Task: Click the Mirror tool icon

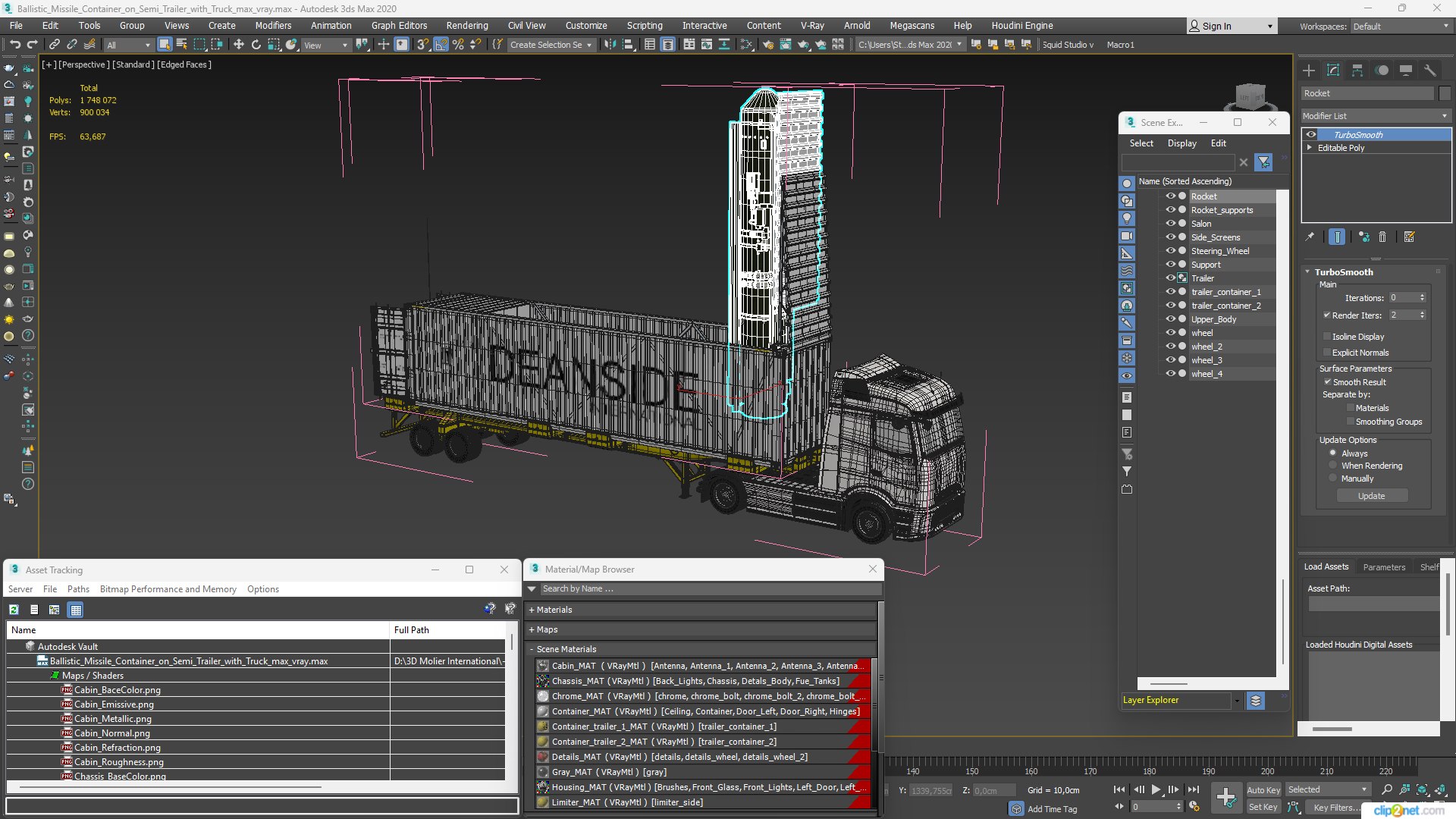Action: 610,45
